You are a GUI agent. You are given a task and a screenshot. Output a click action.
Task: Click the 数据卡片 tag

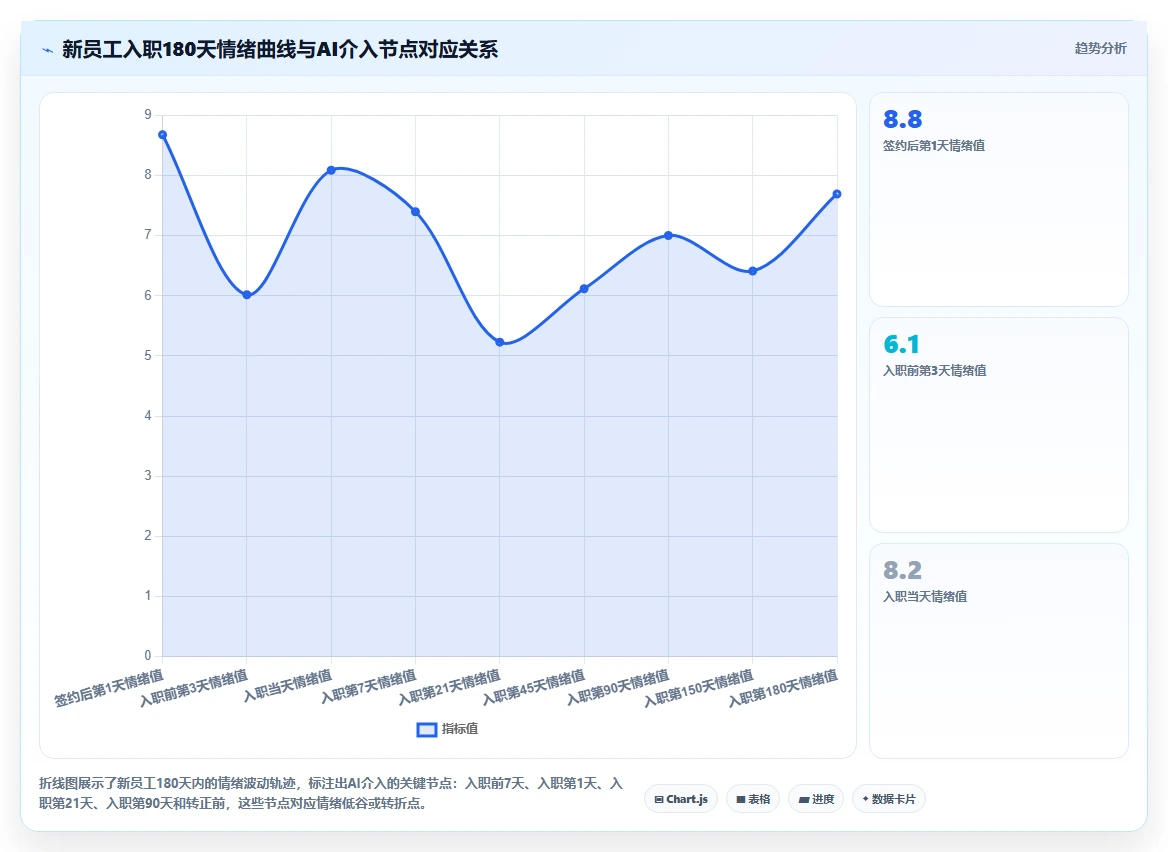pos(889,799)
